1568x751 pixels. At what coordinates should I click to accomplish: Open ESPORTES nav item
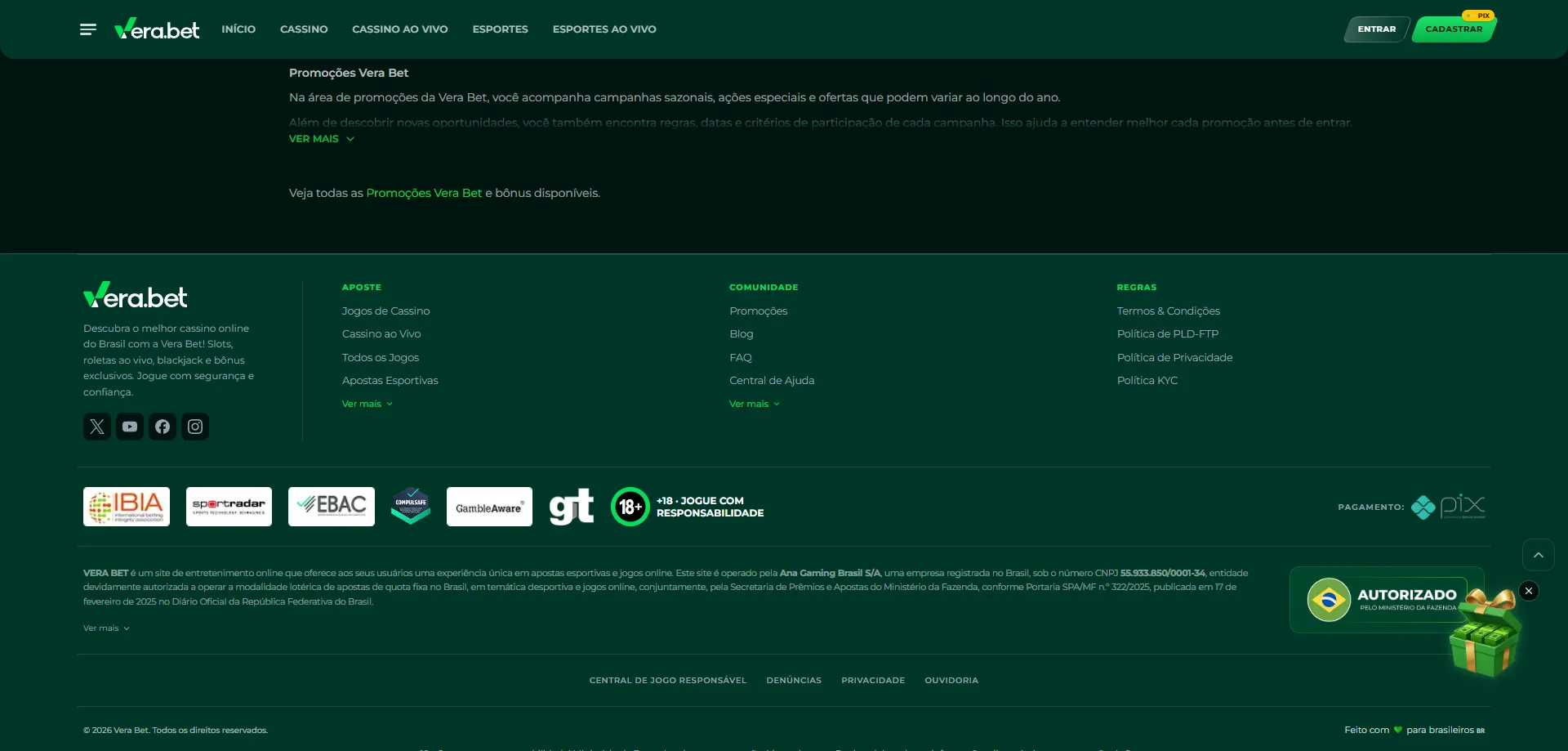(x=501, y=29)
